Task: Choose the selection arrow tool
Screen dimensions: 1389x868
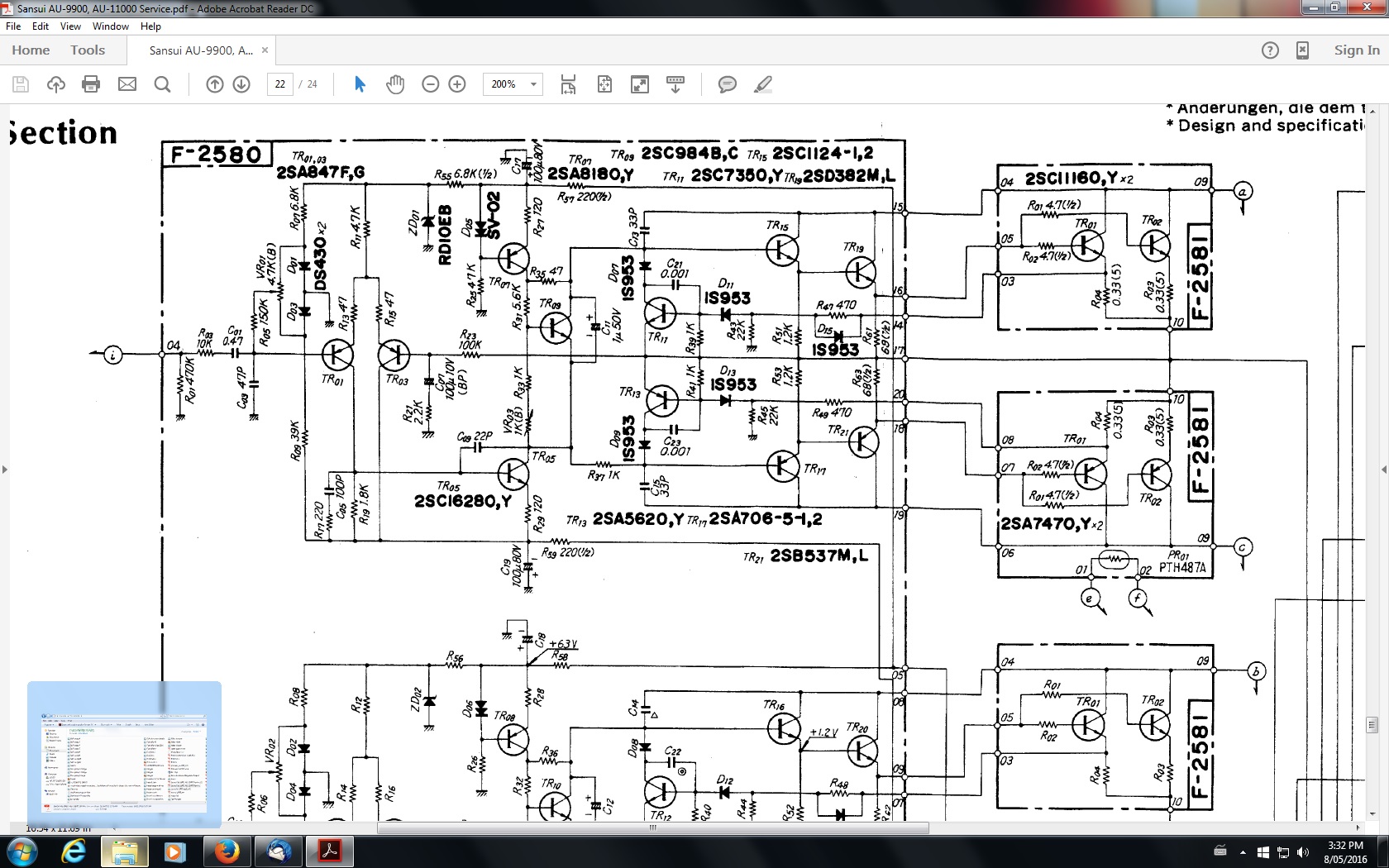Action: click(x=360, y=84)
